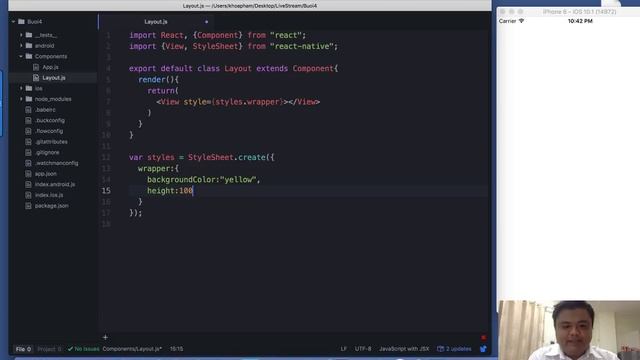Click the red close icon above status bar
This screenshot has width=640, height=360.
pyautogui.click(x=483, y=338)
